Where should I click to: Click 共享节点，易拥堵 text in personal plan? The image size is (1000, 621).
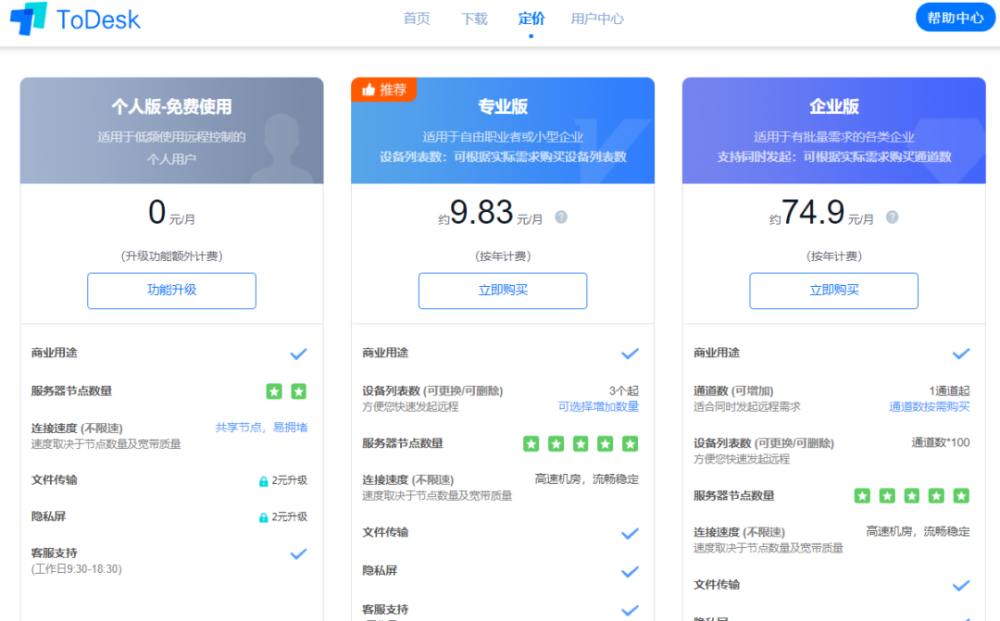261,427
